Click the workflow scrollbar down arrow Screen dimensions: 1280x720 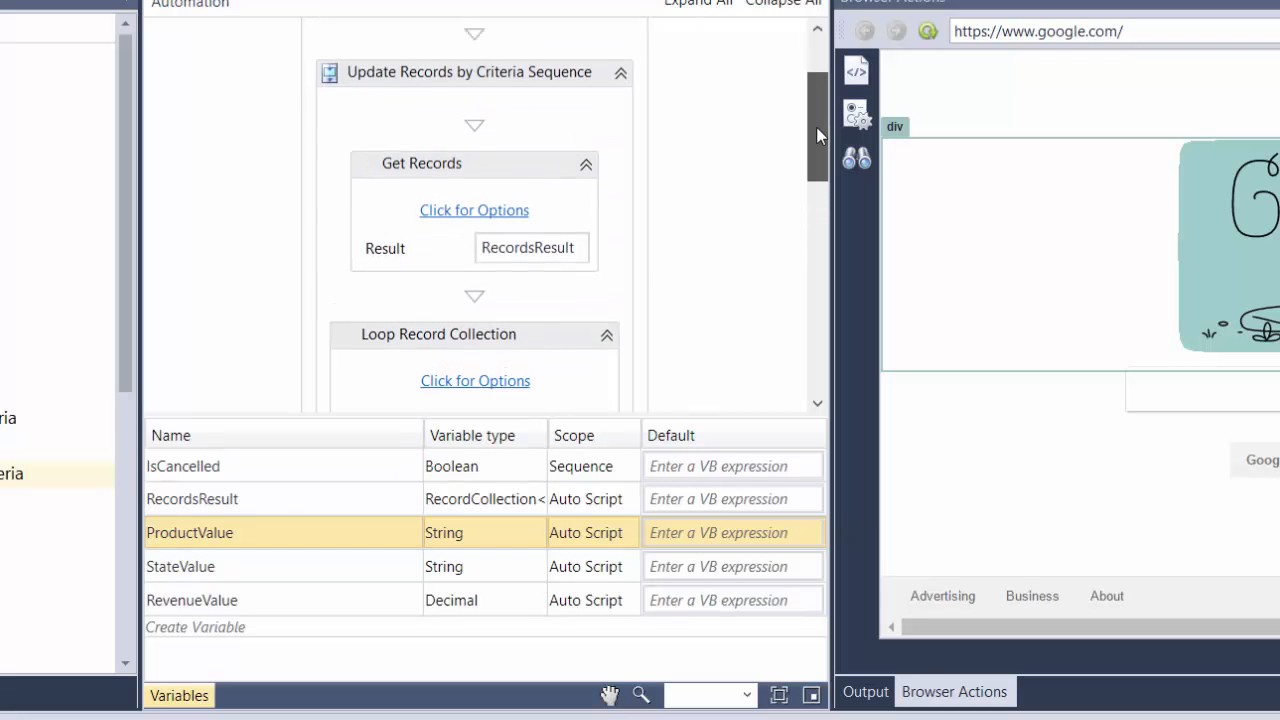[x=817, y=403]
